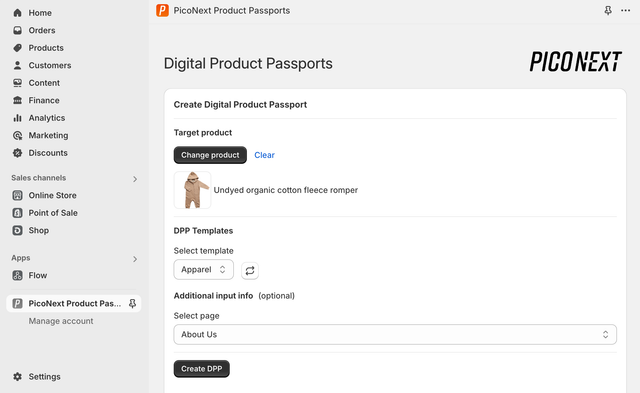
Task: Open Manage account link
Action: (x=61, y=321)
